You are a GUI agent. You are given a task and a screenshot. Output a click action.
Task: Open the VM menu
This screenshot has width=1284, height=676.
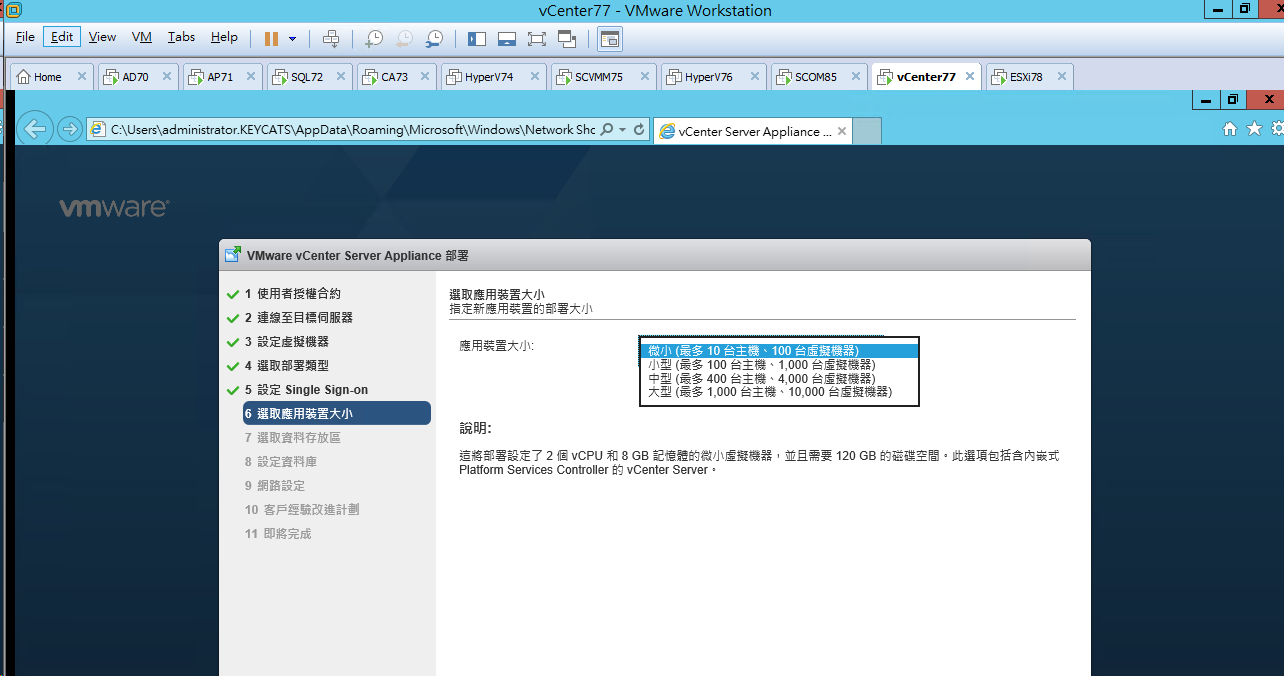pos(142,37)
